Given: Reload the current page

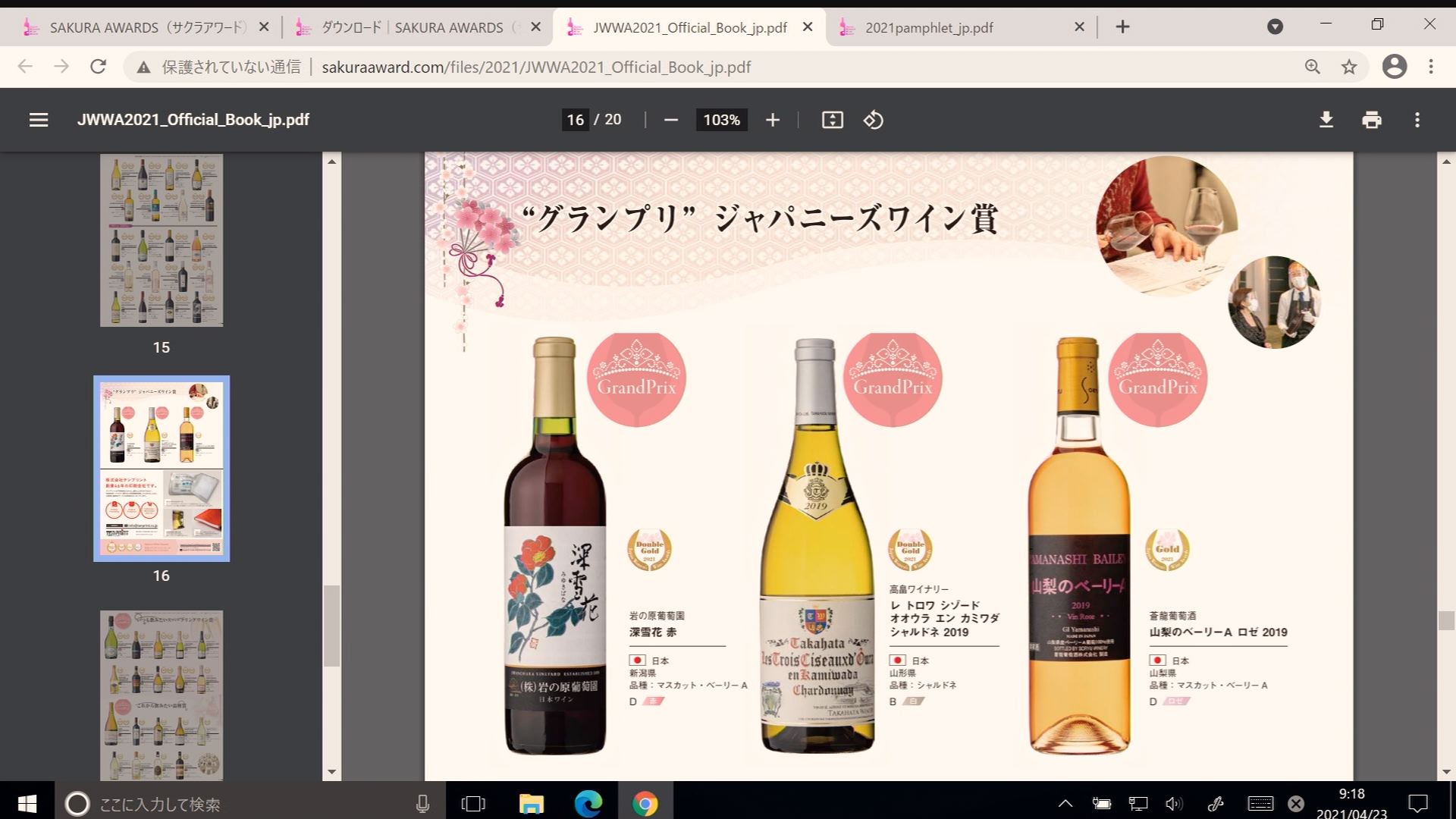Looking at the screenshot, I should 98,67.
